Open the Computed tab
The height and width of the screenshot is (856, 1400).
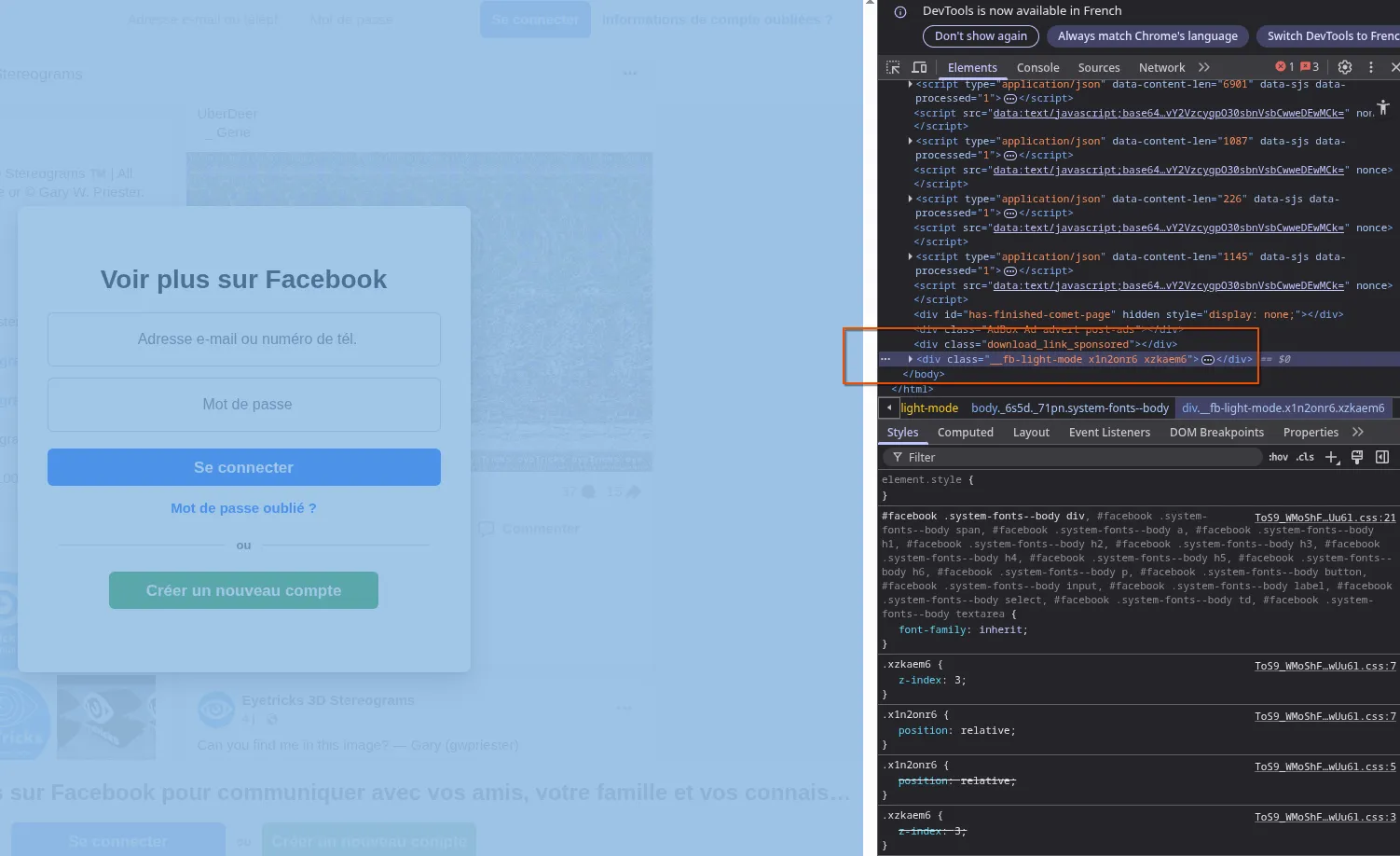pyautogui.click(x=965, y=432)
